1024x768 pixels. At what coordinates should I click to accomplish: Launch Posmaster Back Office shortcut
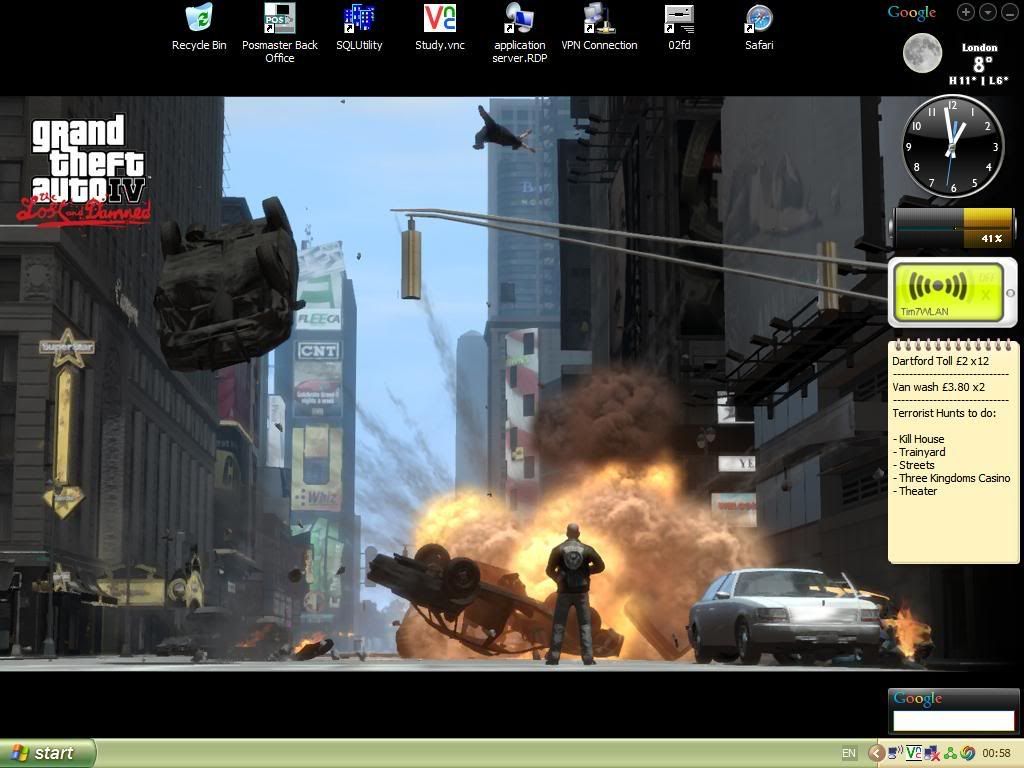(280, 33)
